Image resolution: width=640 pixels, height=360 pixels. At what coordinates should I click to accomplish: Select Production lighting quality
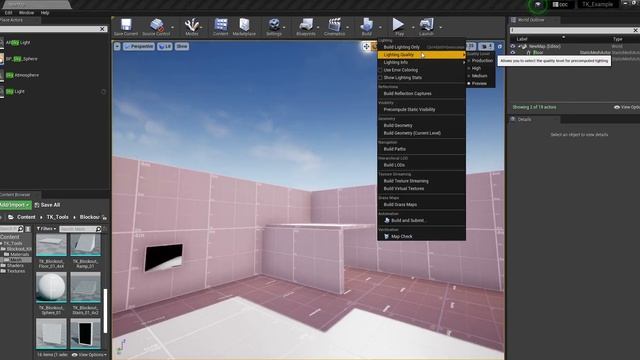tap(480, 60)
